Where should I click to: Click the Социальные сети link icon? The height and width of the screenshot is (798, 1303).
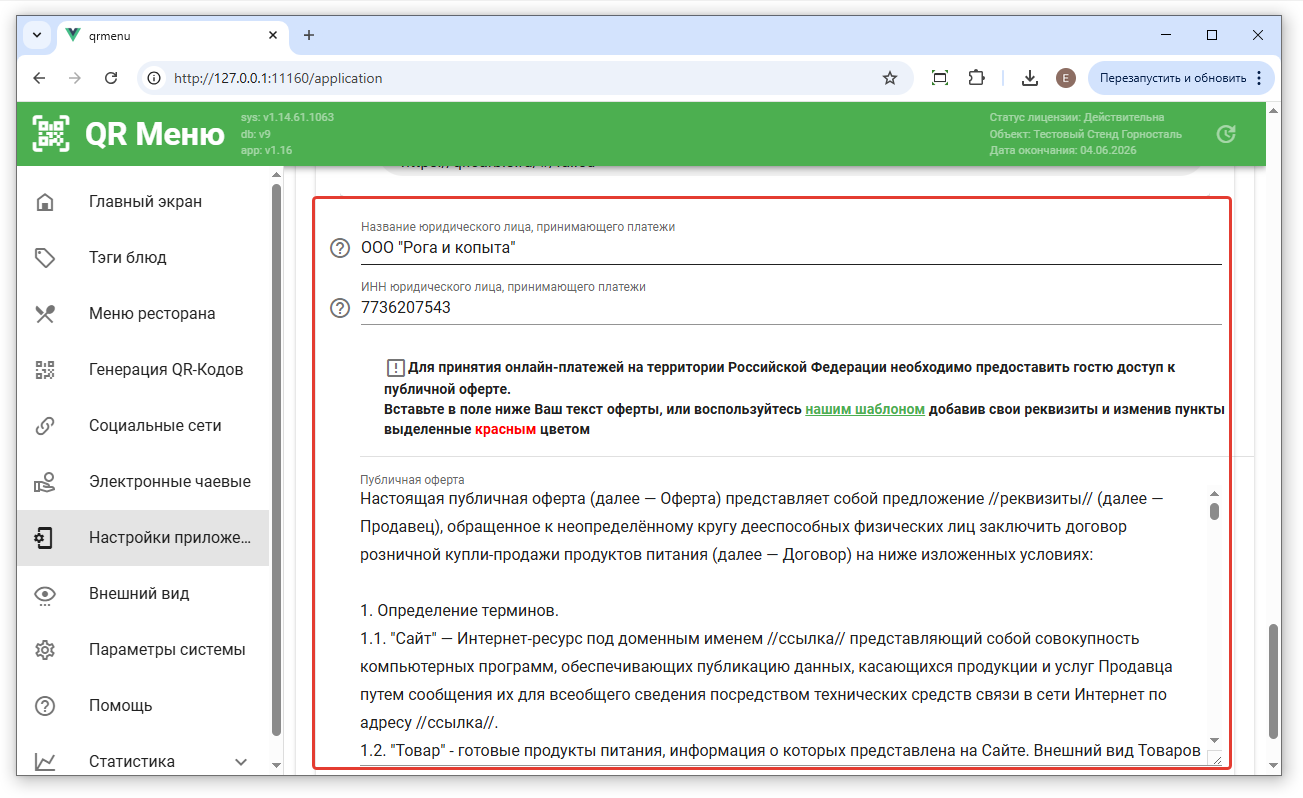tap(45, 426)
